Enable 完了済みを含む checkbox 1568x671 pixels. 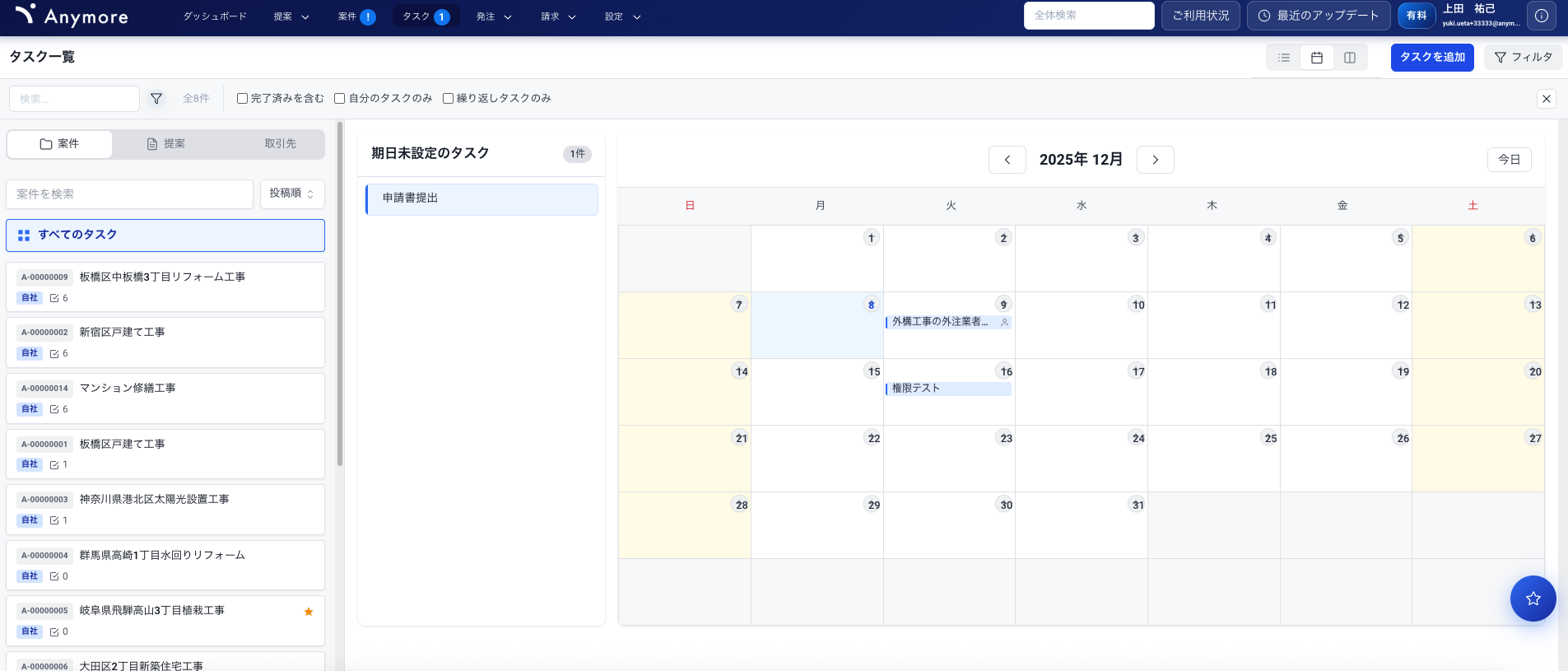click(x=243, y=99)
